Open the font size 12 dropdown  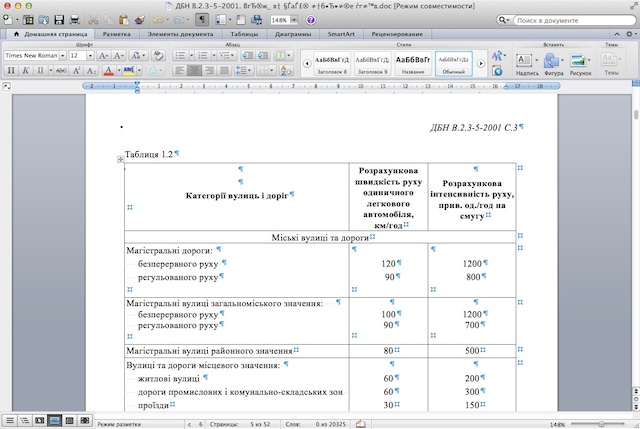coord(81,56)
